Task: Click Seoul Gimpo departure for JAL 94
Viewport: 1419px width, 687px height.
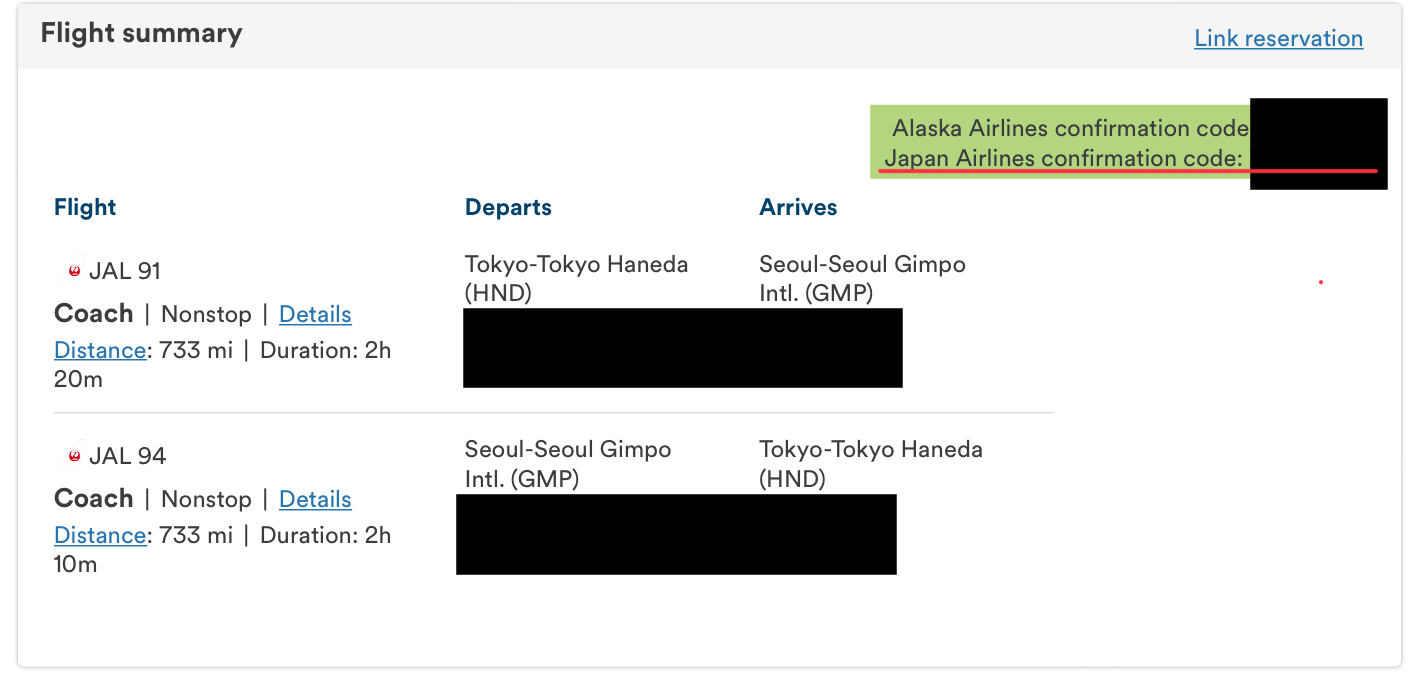Action: [568, 464]
